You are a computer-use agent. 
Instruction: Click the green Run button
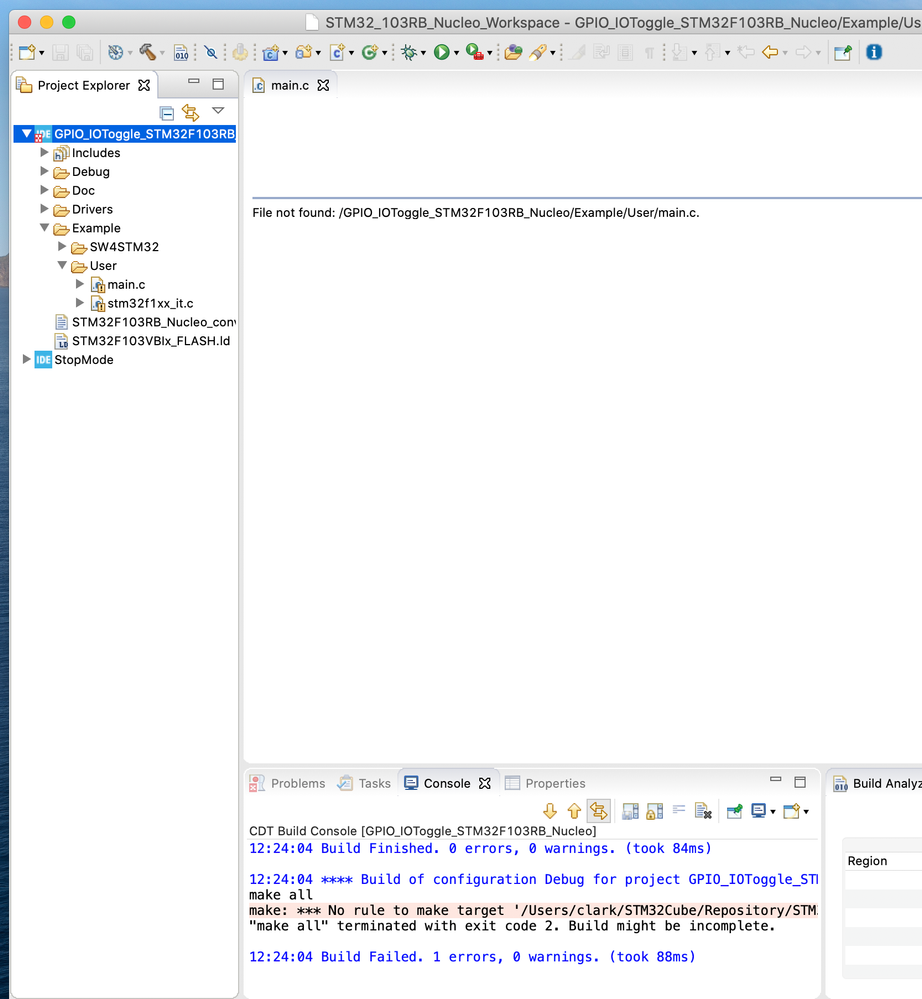coord(442,52)
